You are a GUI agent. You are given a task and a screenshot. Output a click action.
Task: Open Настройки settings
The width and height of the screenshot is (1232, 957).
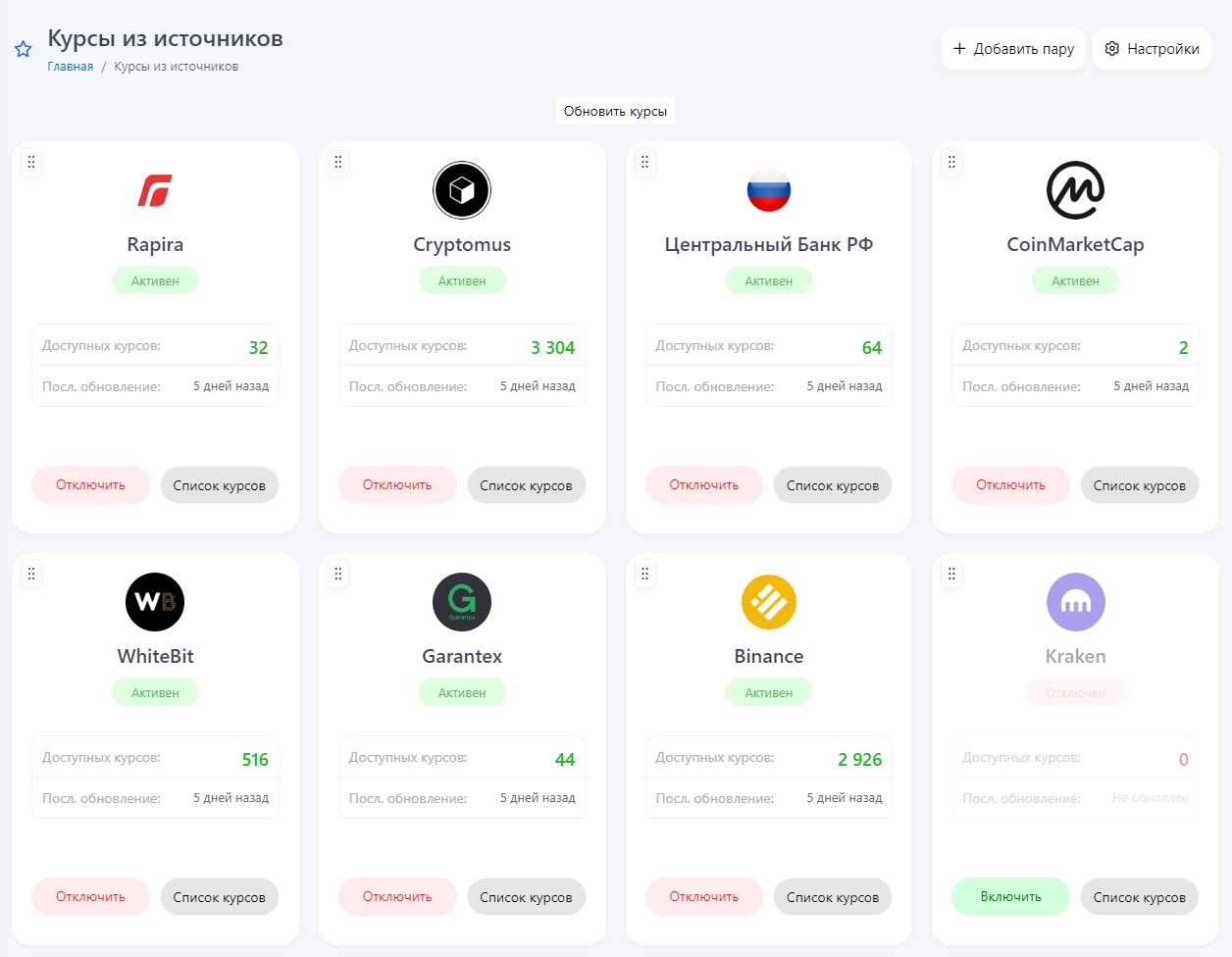1152,49
